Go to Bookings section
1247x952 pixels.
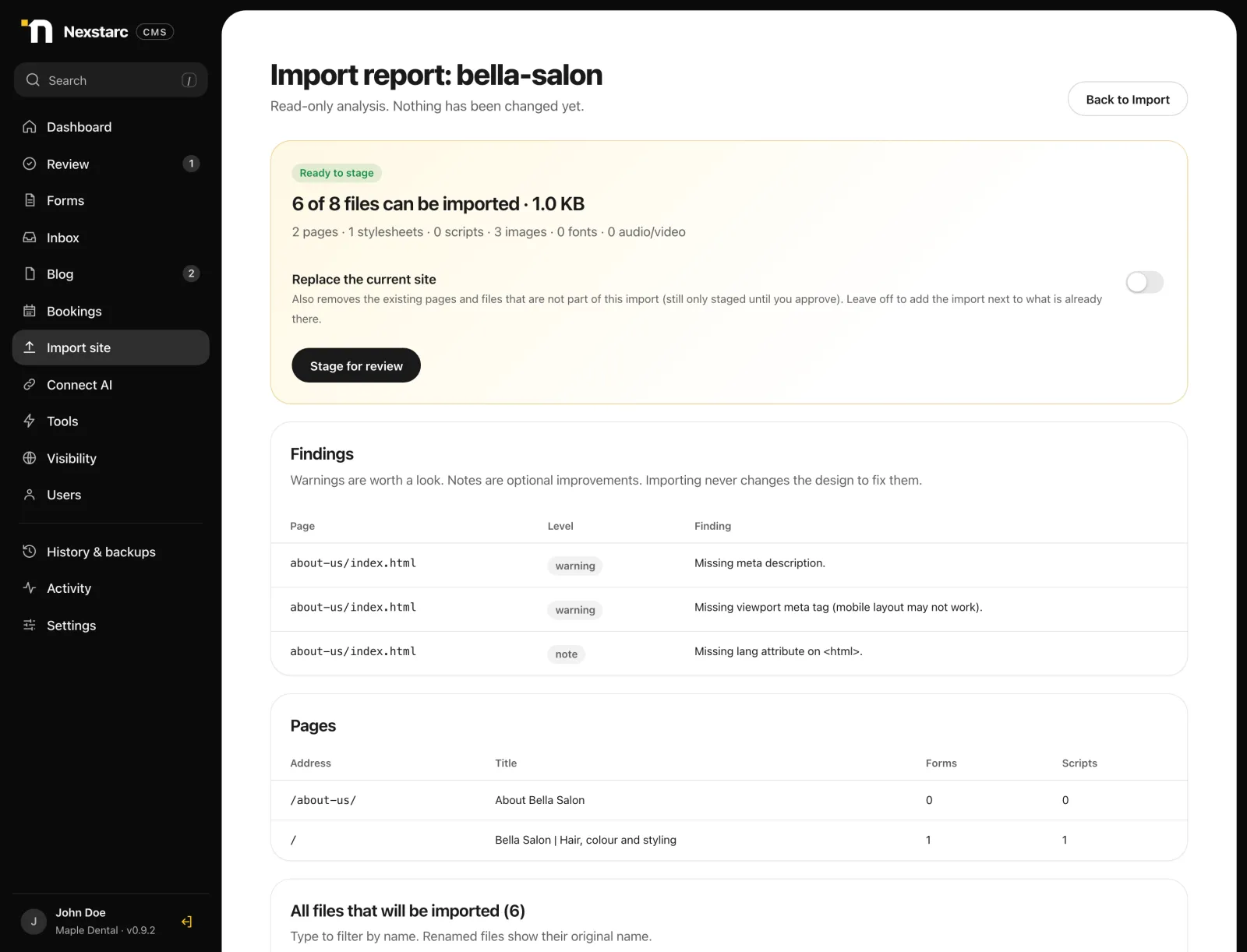point(111,311)
